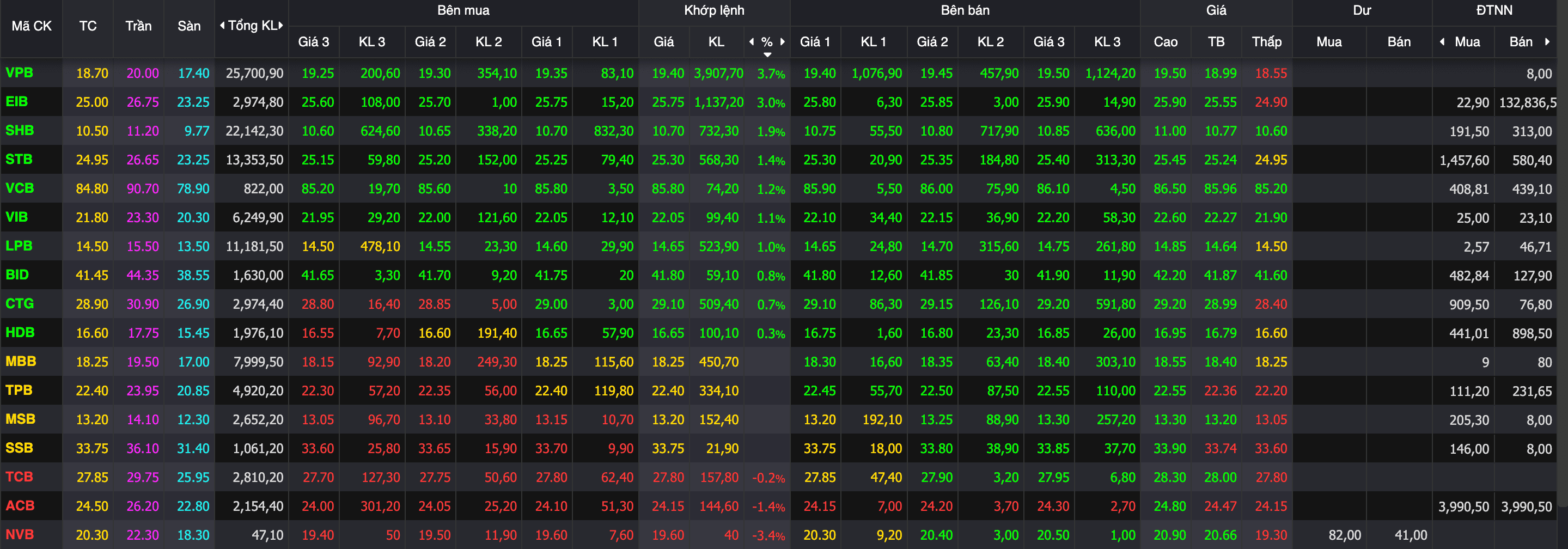Open CTG stock symbol
The width and height of the screenshot is (1568, 549).
tap(20, 304)
